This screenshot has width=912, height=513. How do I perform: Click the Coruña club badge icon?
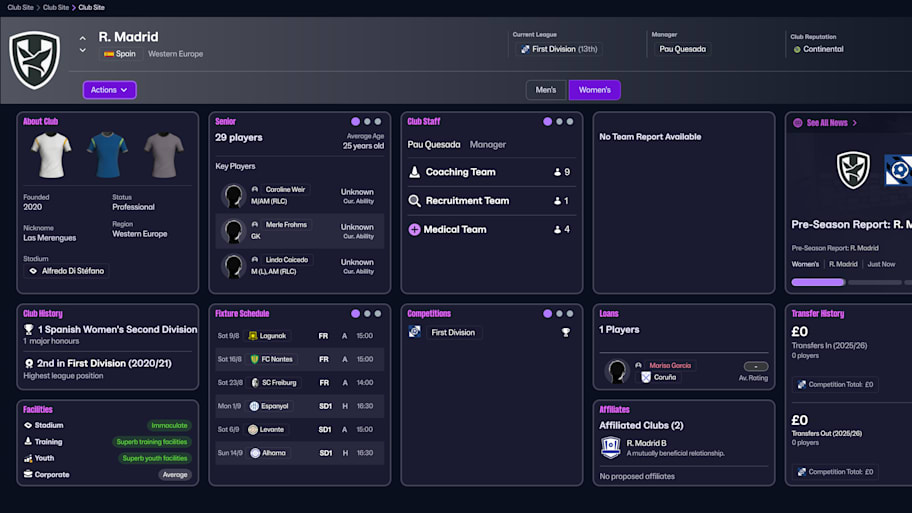click(x=646, y=377)
